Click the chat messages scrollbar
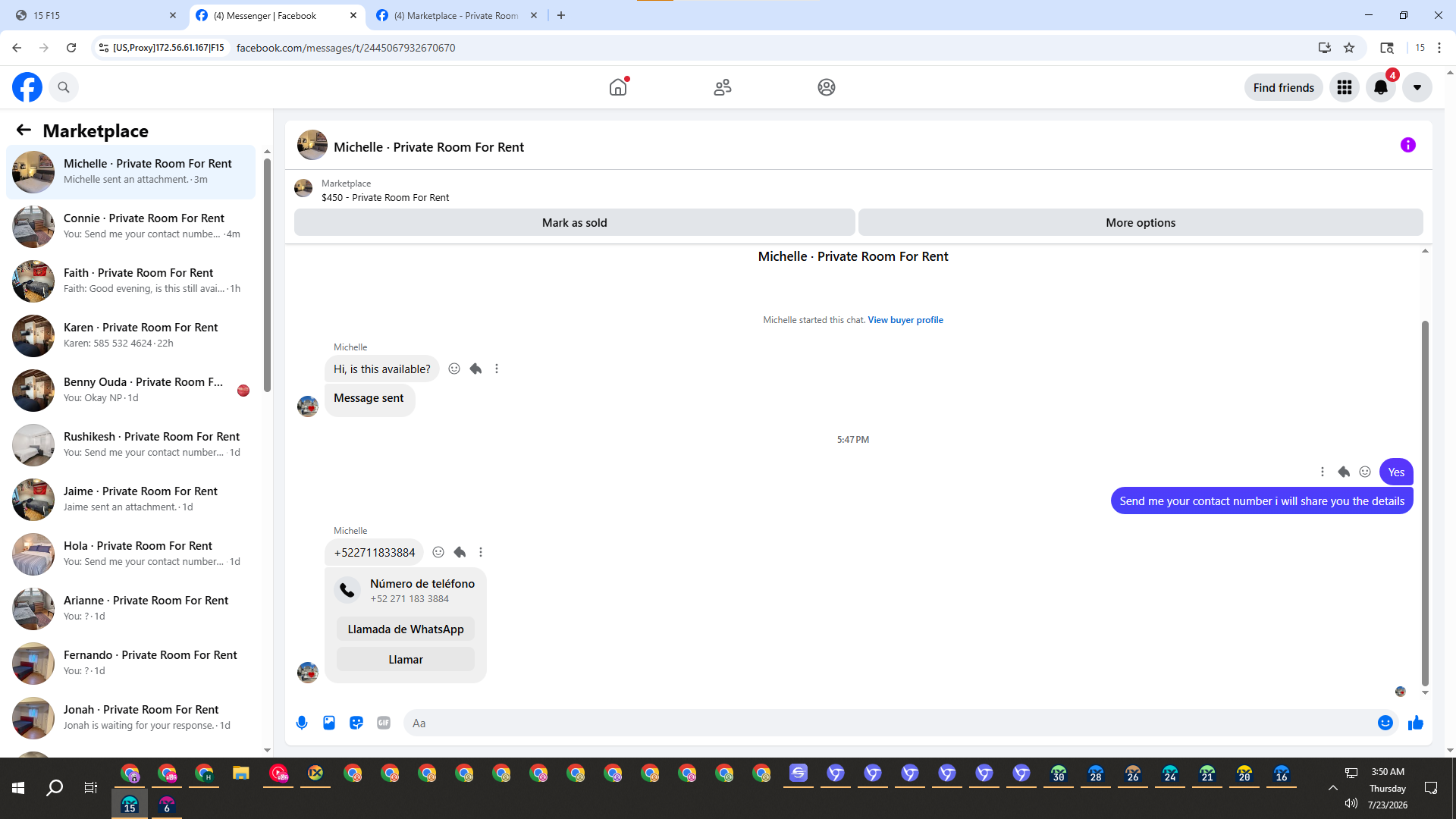This screenshot has height=819, width=1456. (x=1425, y=503)
